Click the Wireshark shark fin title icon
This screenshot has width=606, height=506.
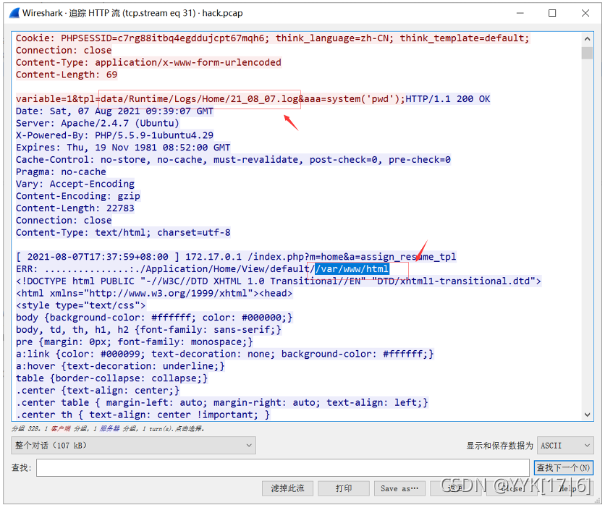coord(14,13)
